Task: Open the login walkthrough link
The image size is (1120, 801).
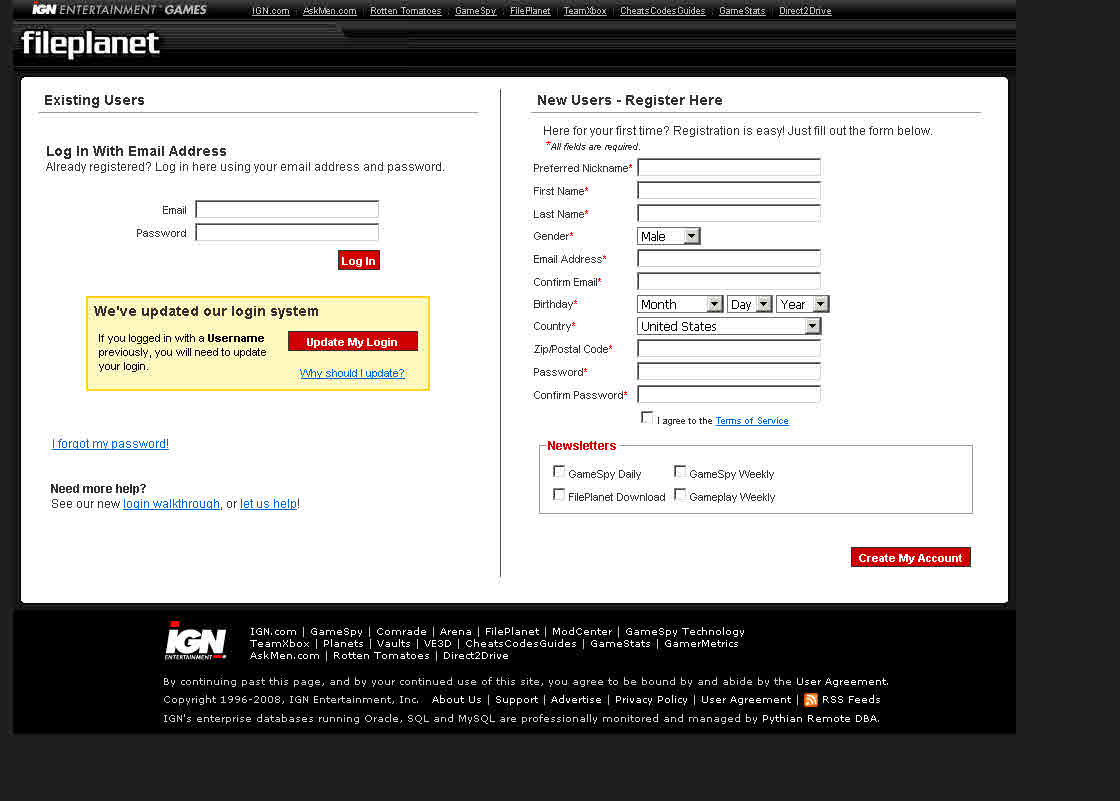Action: [171, 504]
